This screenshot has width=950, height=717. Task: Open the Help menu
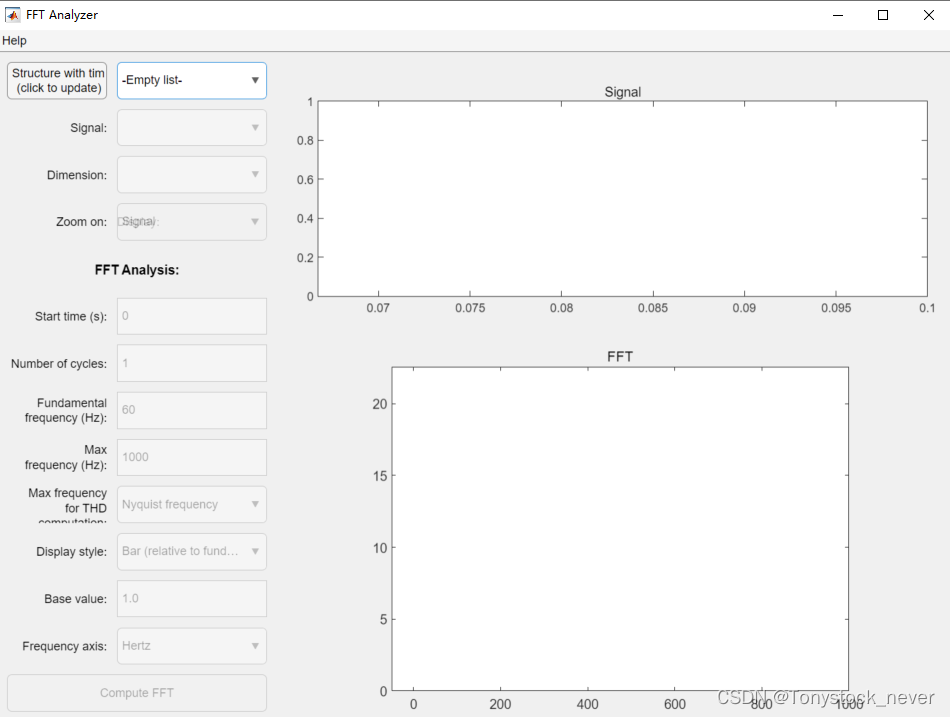[14, 40]
